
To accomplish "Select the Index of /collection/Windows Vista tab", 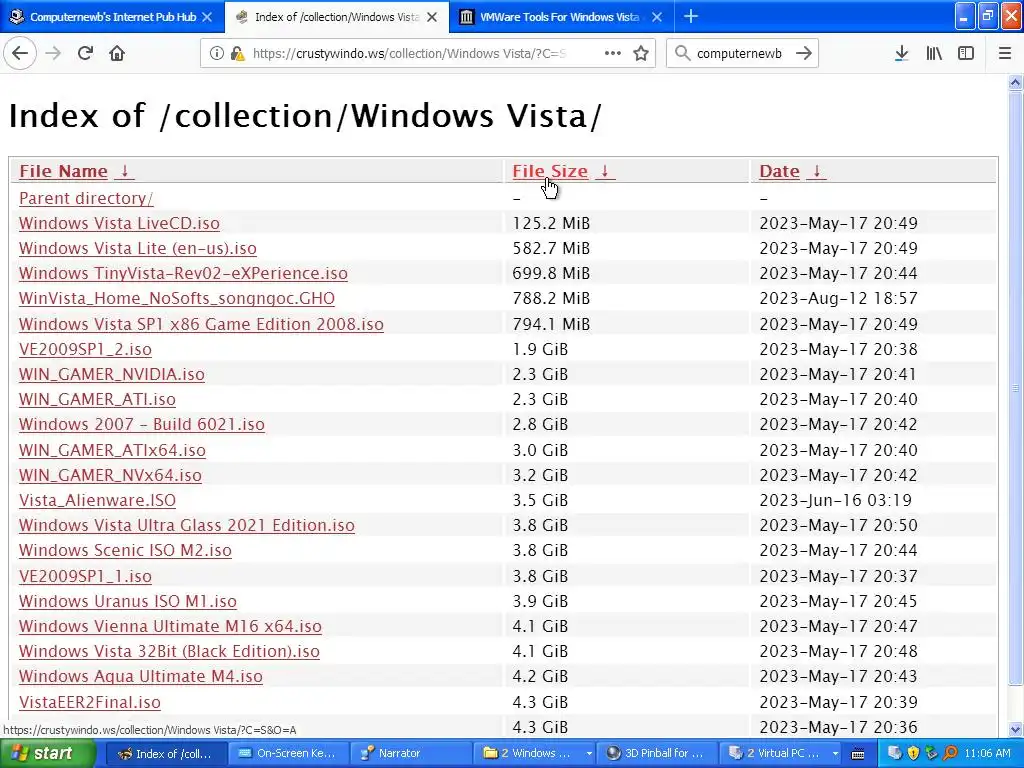I will click(336, 17).
